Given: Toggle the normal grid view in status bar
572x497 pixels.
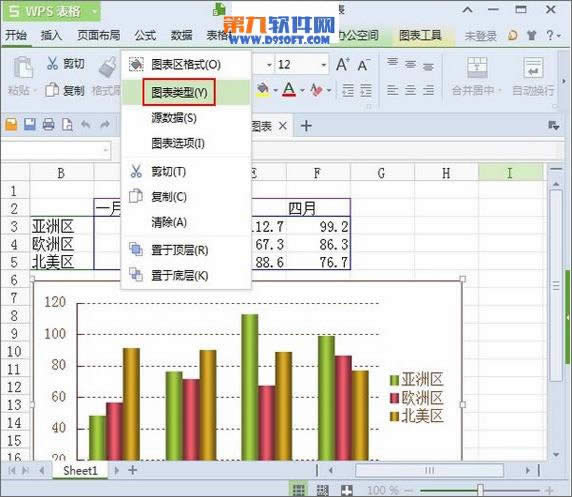Looking at the screenshot, I should (x=299, y=490).
